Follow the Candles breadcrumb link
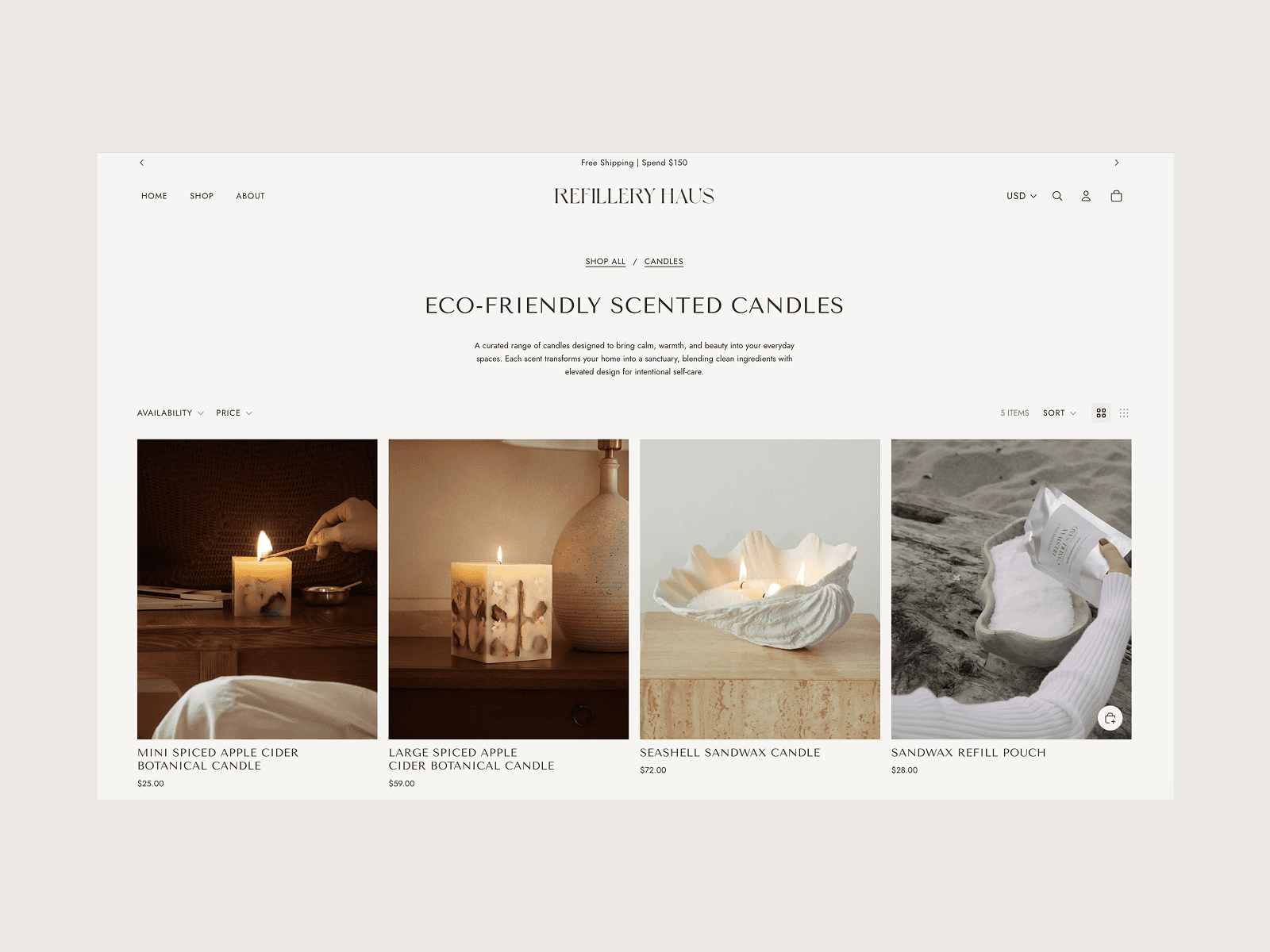The width and height of the screenshot is (1270, 952). click(664, 262)
